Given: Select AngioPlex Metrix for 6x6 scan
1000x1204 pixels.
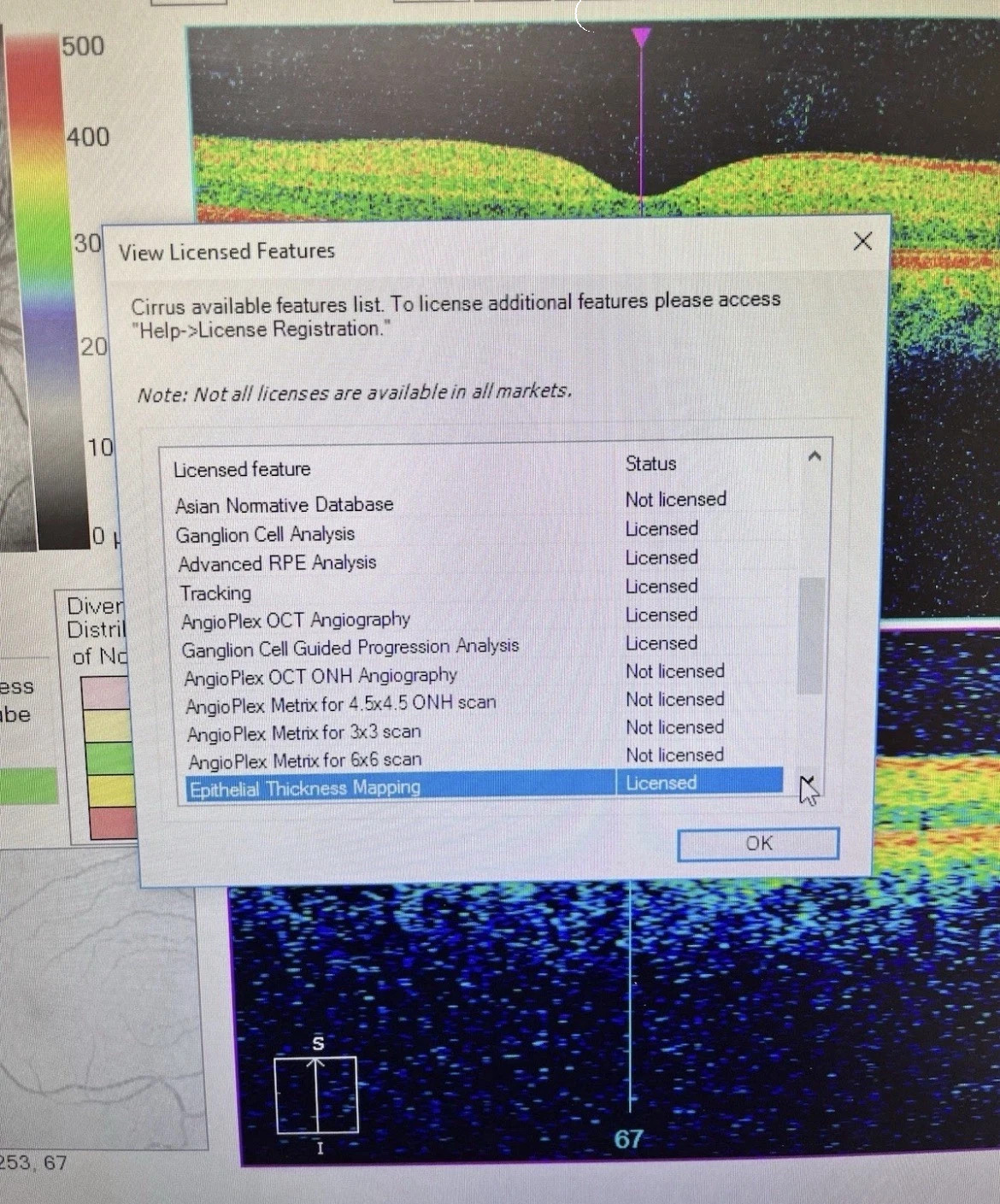Looking at the screenshot, I should pos(304,760).
